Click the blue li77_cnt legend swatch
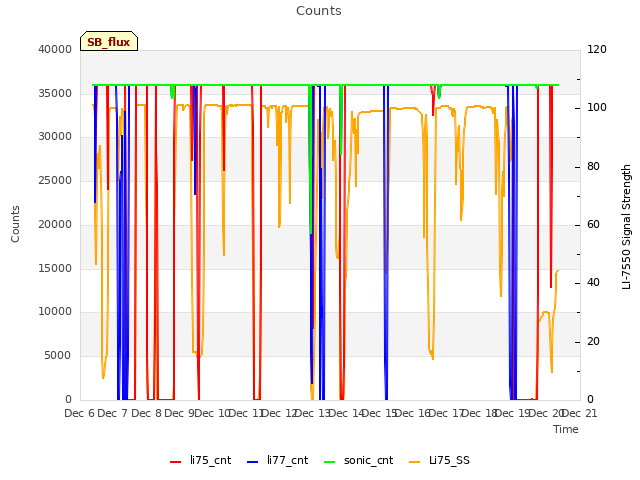 [253, 462]
